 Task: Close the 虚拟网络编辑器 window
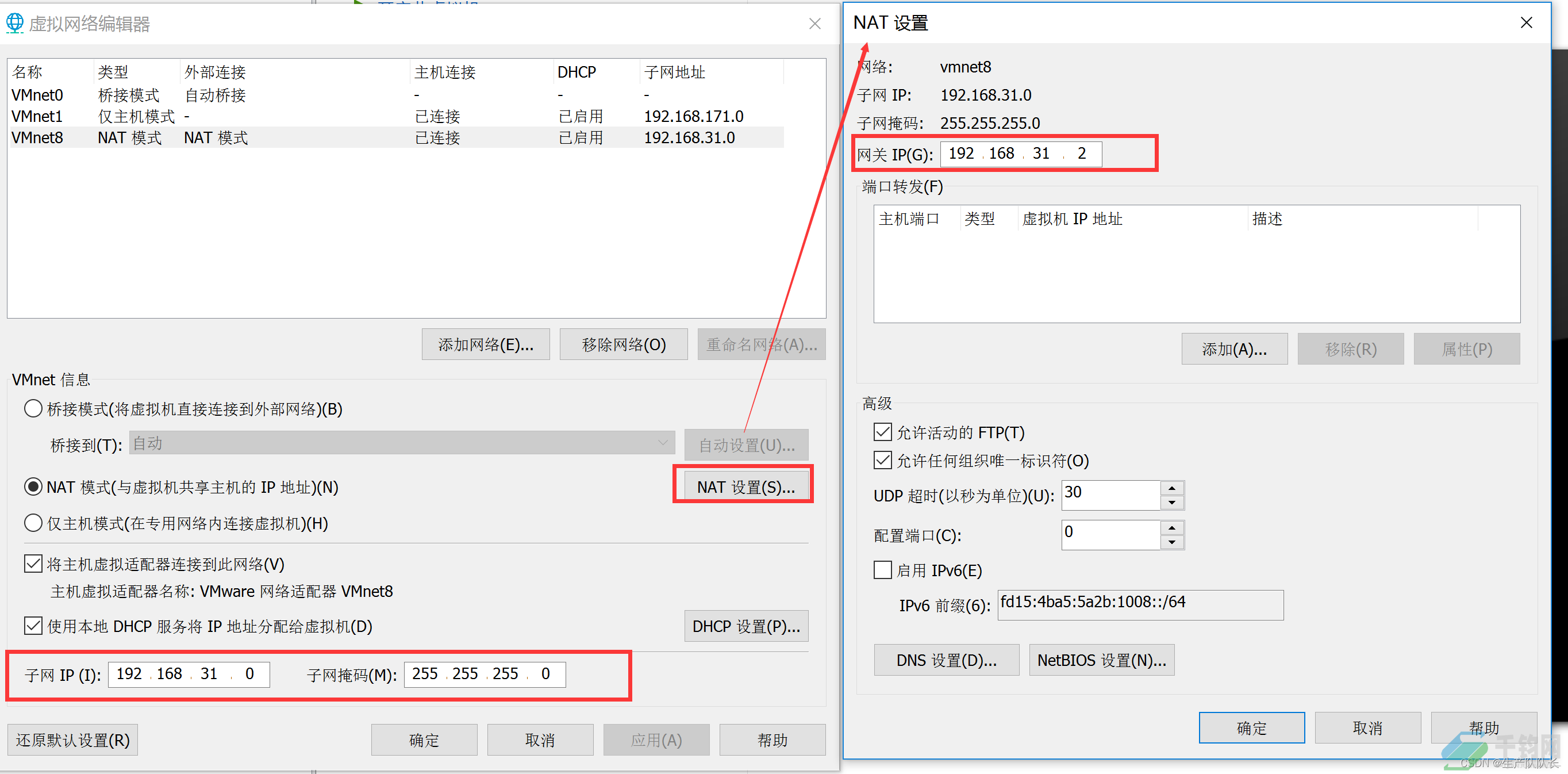[x=815, y=24]
